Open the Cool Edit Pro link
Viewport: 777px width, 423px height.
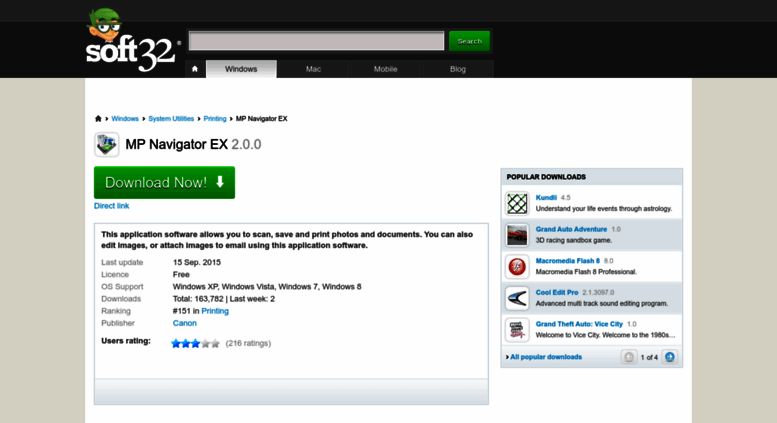click(557, 292)
